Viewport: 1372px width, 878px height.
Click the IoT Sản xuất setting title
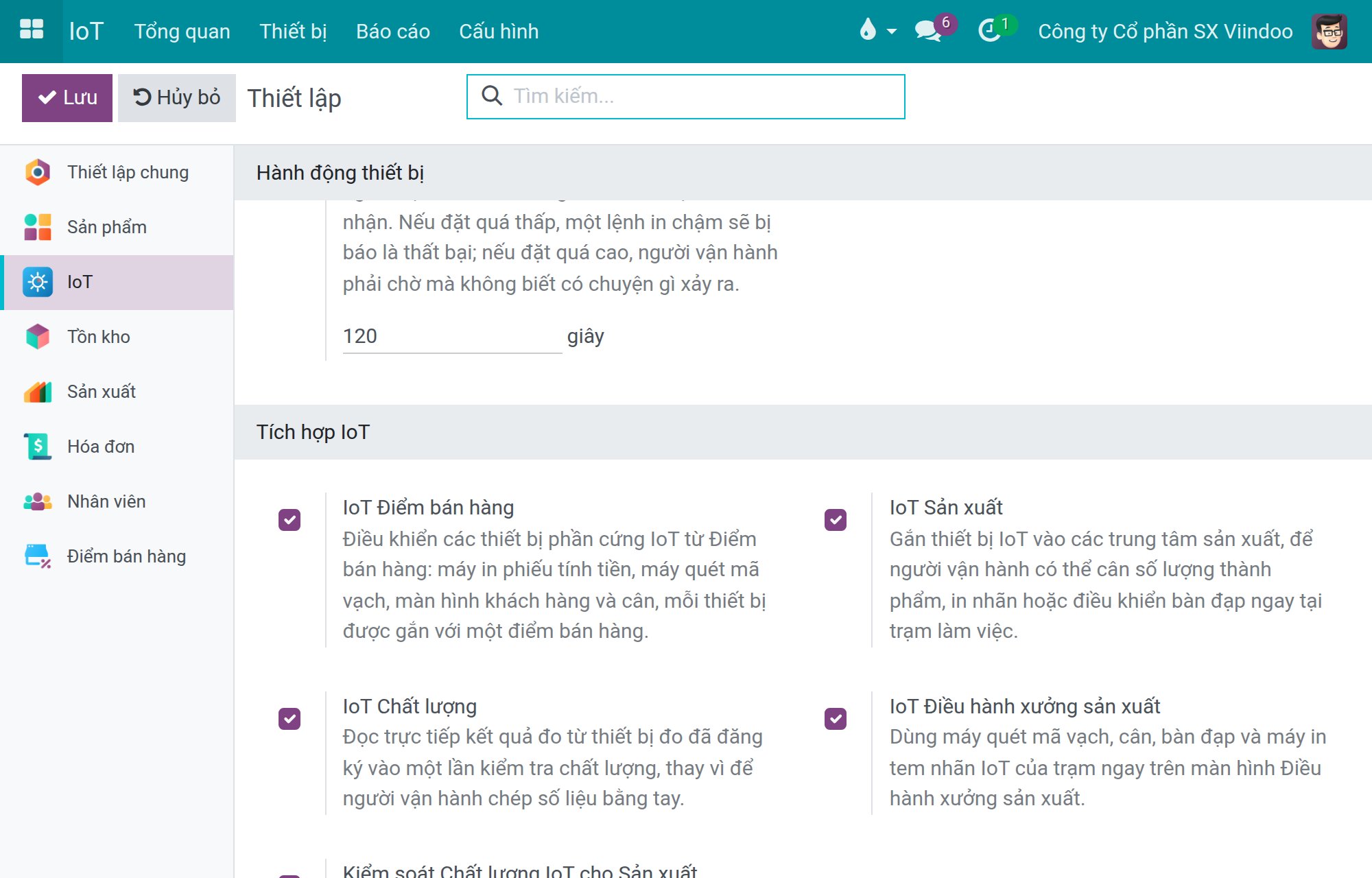946,507
